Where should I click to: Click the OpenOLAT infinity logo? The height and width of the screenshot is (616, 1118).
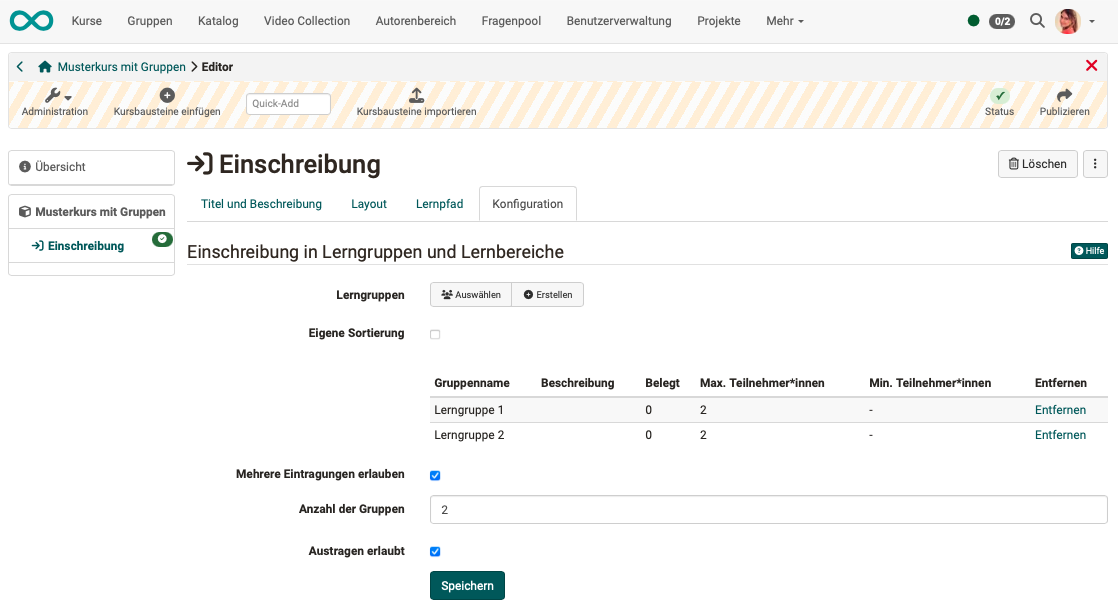(31, 20)
